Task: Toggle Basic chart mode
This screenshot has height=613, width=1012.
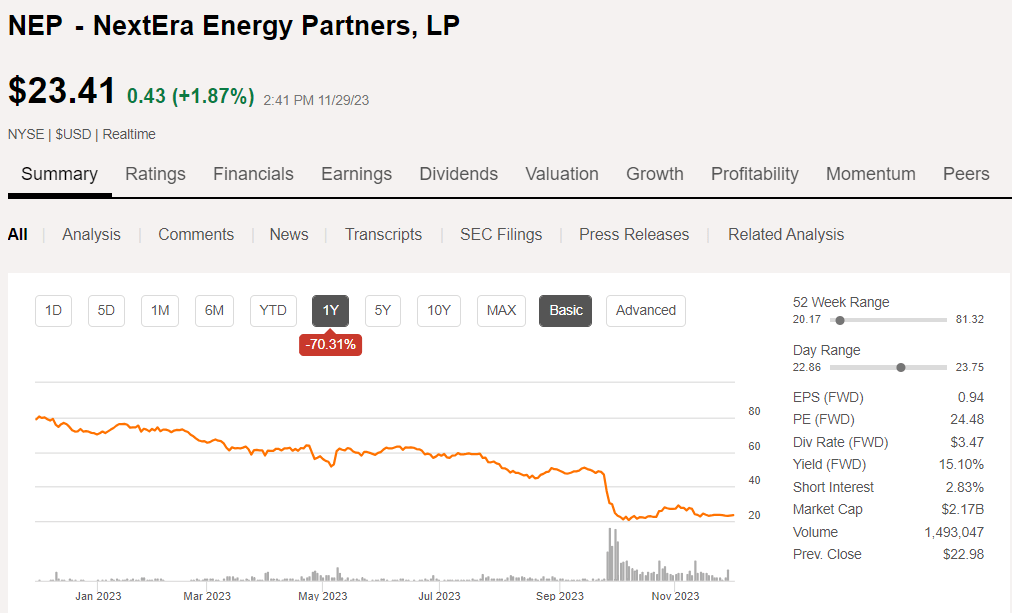Action: click(x=565, y=310)
